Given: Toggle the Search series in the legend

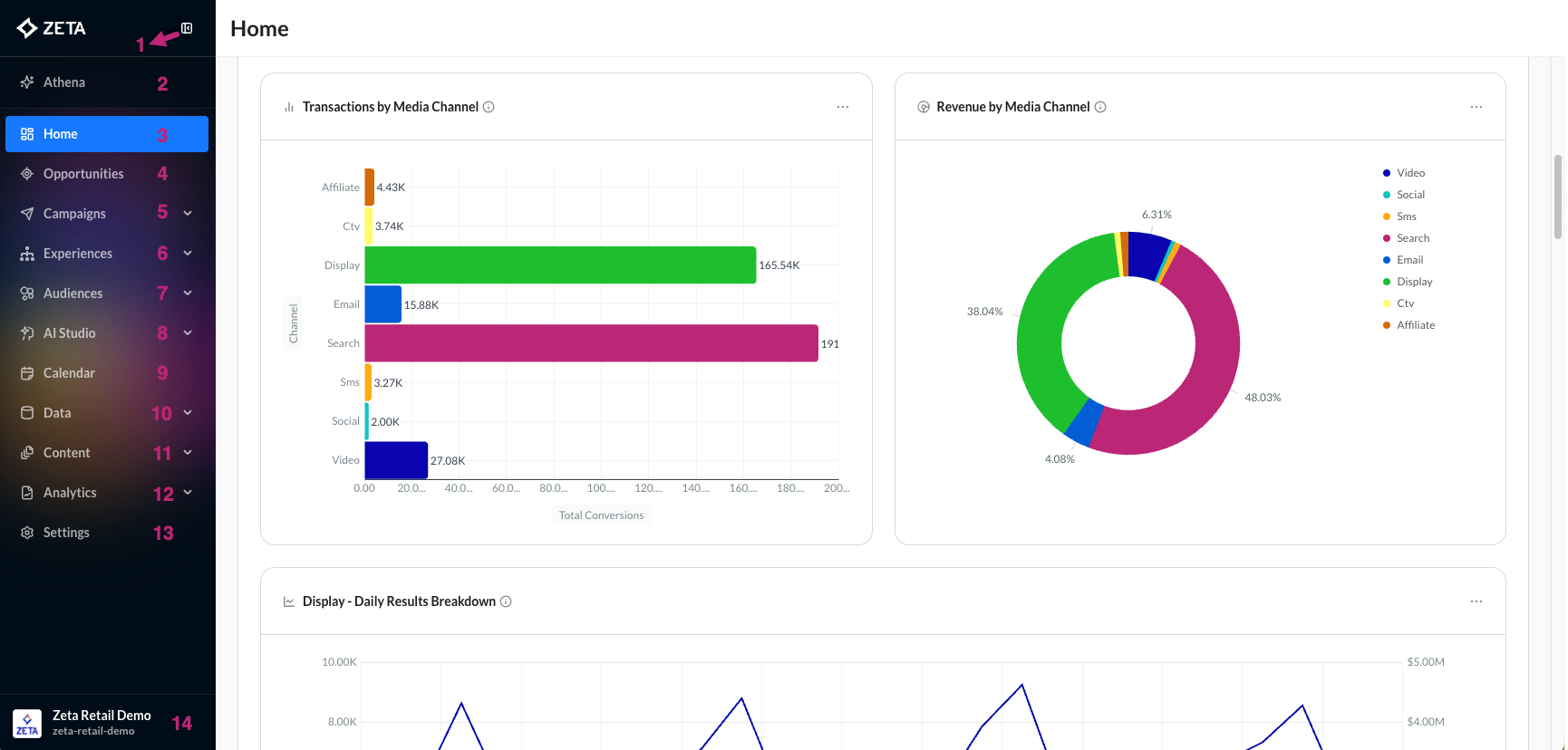Looking at the screenshot, I should (1412, 238).
